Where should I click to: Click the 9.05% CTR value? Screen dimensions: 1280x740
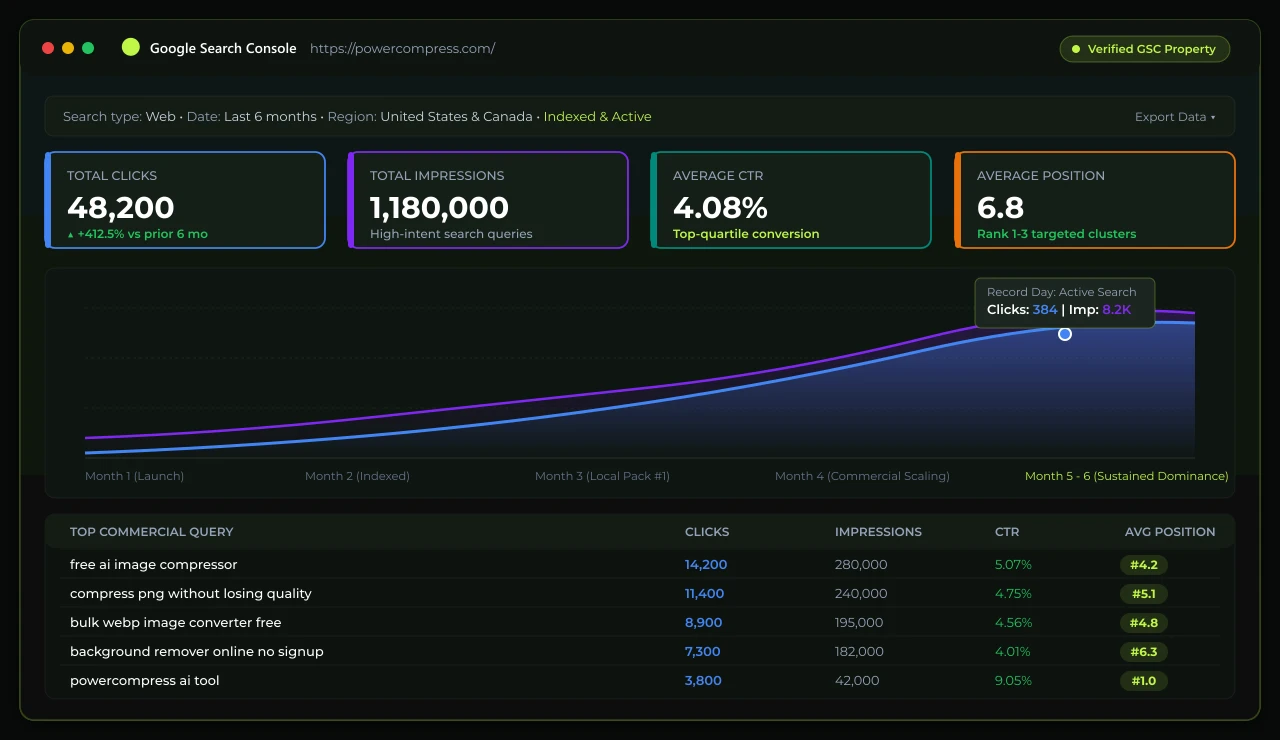click(1013, 681)
